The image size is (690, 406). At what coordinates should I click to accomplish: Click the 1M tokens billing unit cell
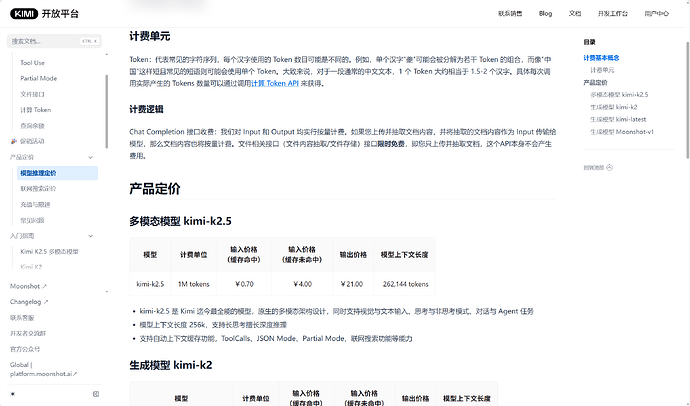coord(194,284)
